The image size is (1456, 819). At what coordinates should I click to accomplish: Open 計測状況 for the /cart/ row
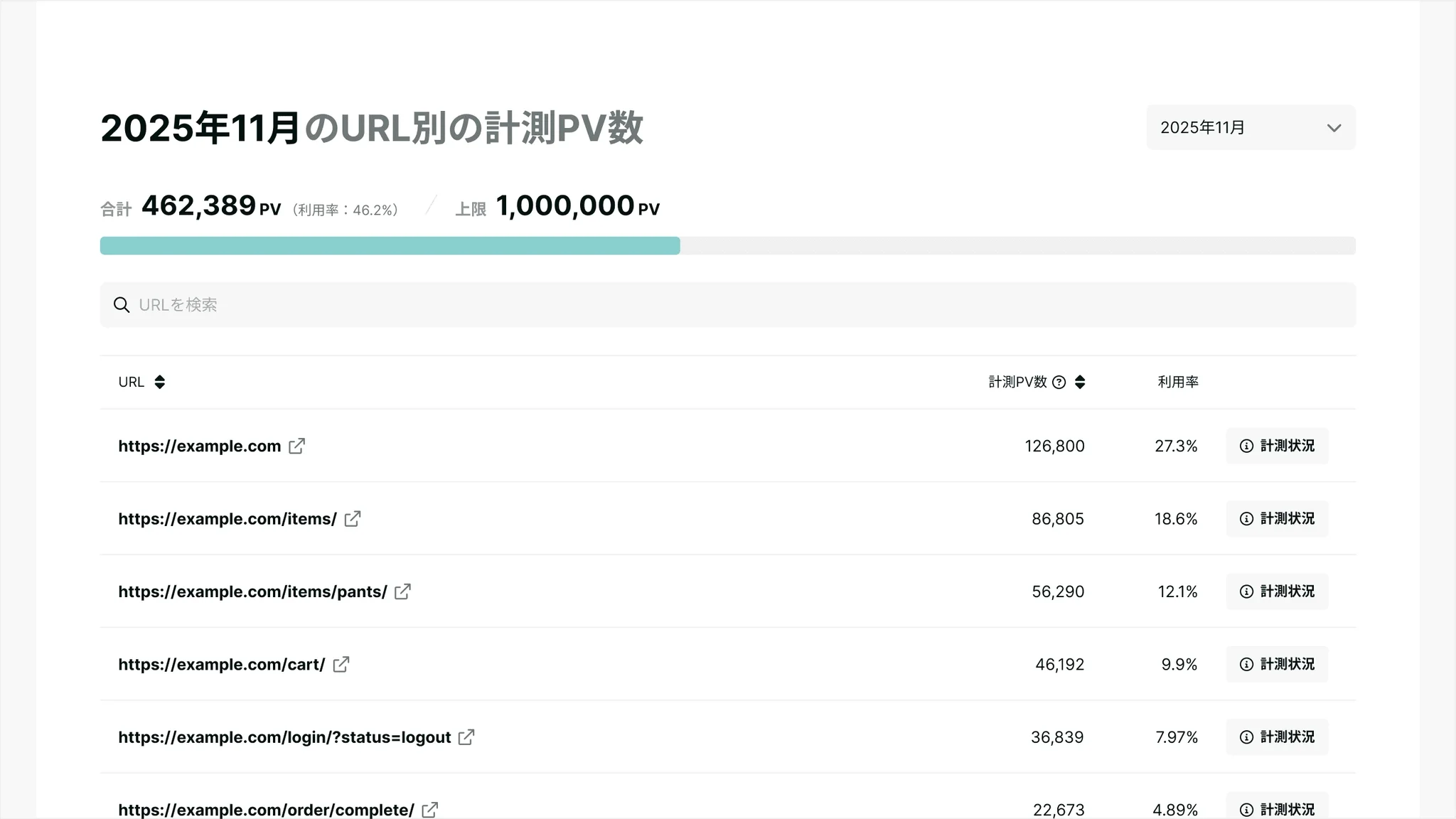(x=1277, y=664)
